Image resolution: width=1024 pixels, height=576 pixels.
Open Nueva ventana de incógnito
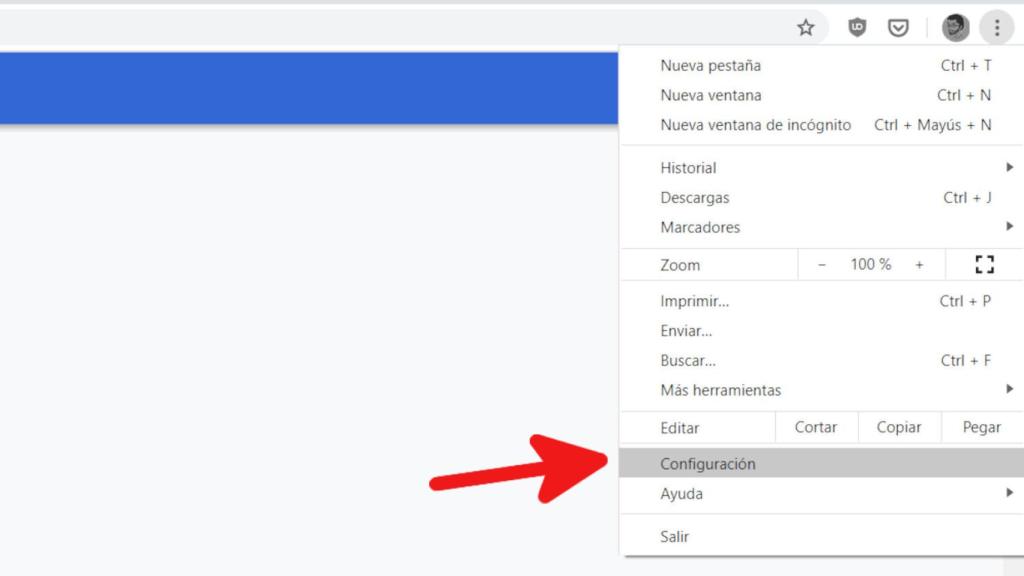(x=822, y=125)
